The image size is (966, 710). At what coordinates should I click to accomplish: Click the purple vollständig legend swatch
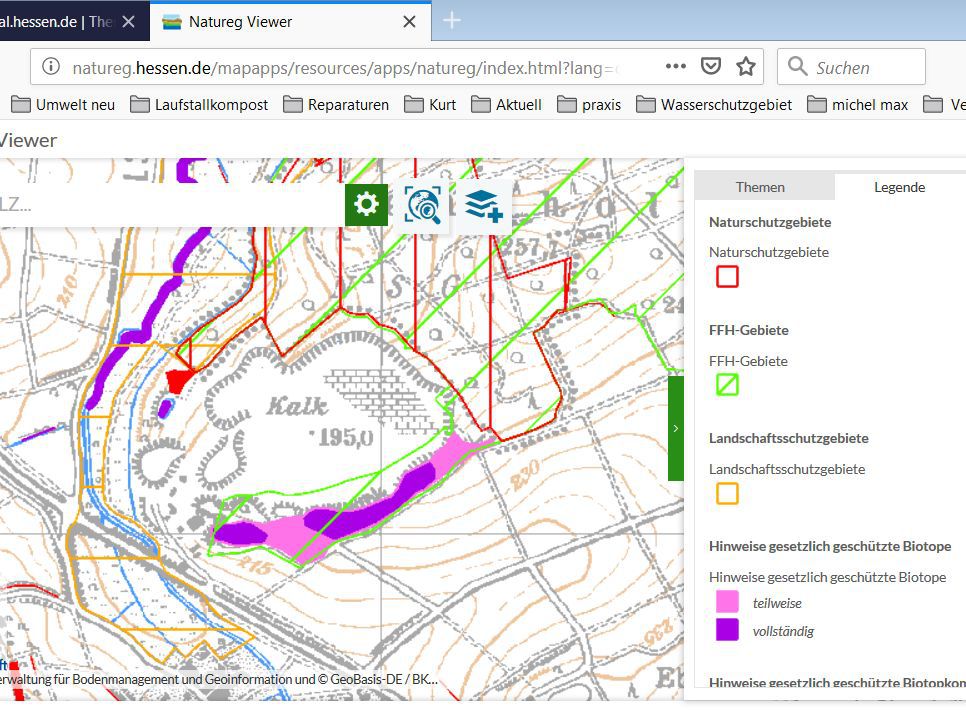727,630
